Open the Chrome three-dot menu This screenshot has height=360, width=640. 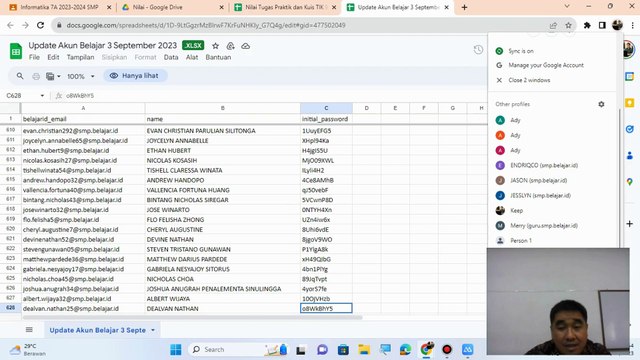tap(632, 25)
